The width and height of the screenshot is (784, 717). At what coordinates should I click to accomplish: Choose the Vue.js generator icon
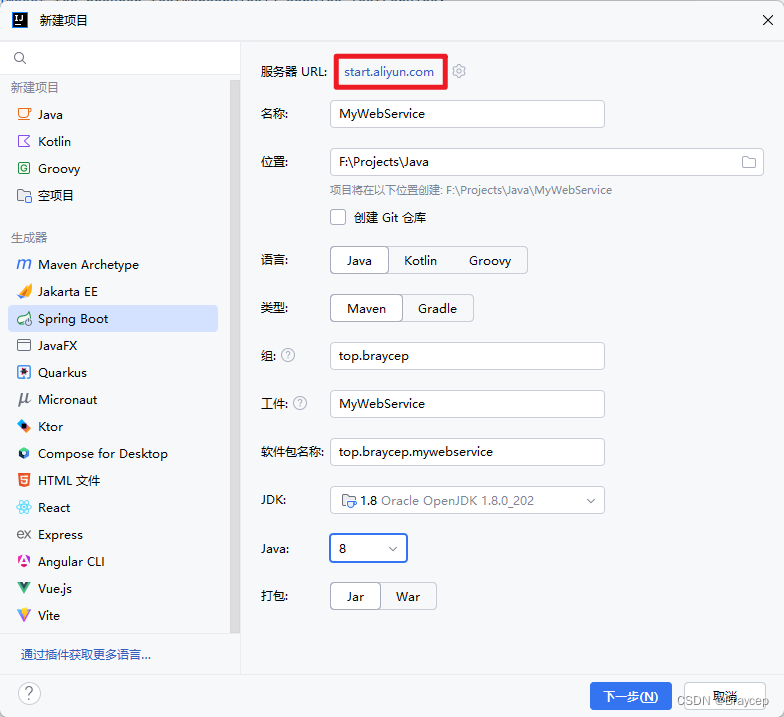pyautogui.click(x=24, y=588)
